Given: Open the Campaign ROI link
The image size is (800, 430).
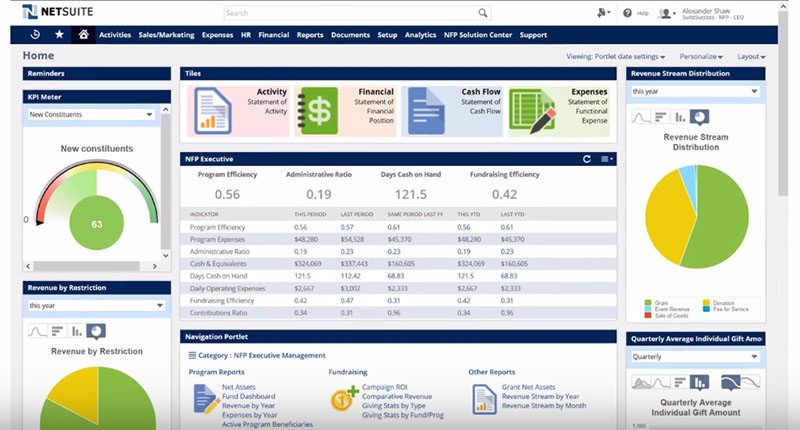Looking at the screenshot, I should point(385,387).
